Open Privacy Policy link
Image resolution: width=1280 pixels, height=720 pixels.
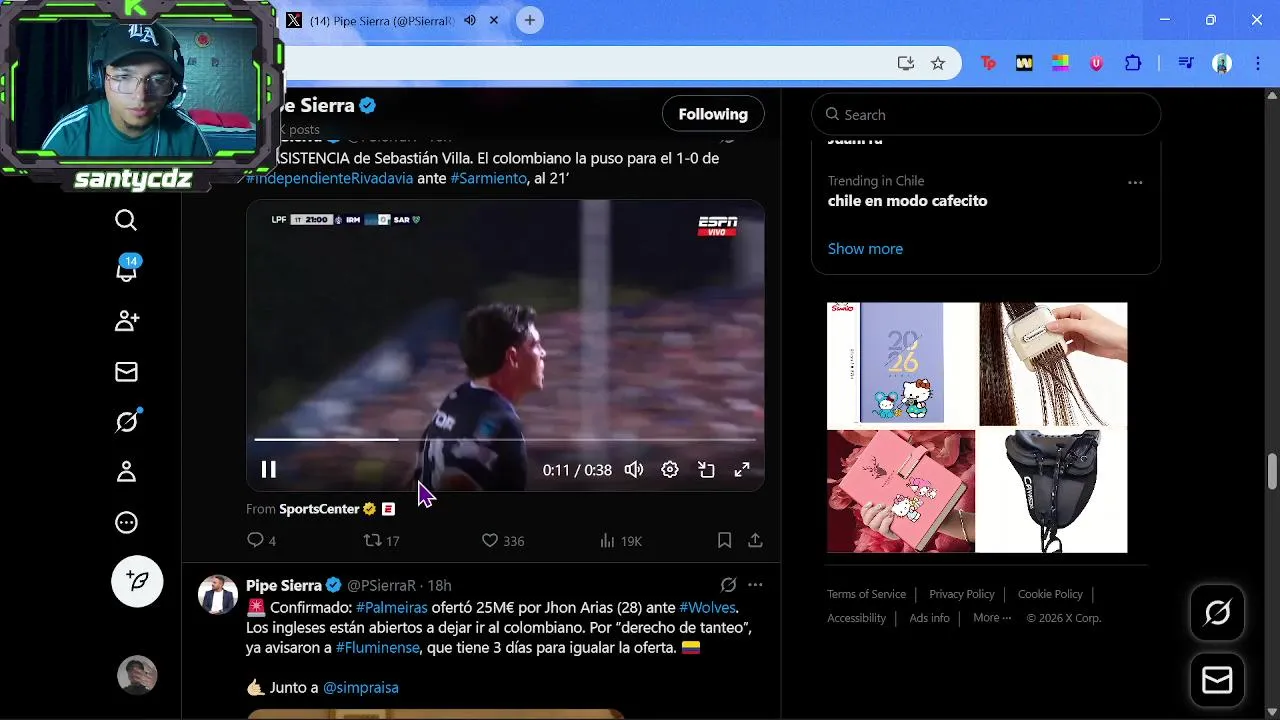point(962,594)
